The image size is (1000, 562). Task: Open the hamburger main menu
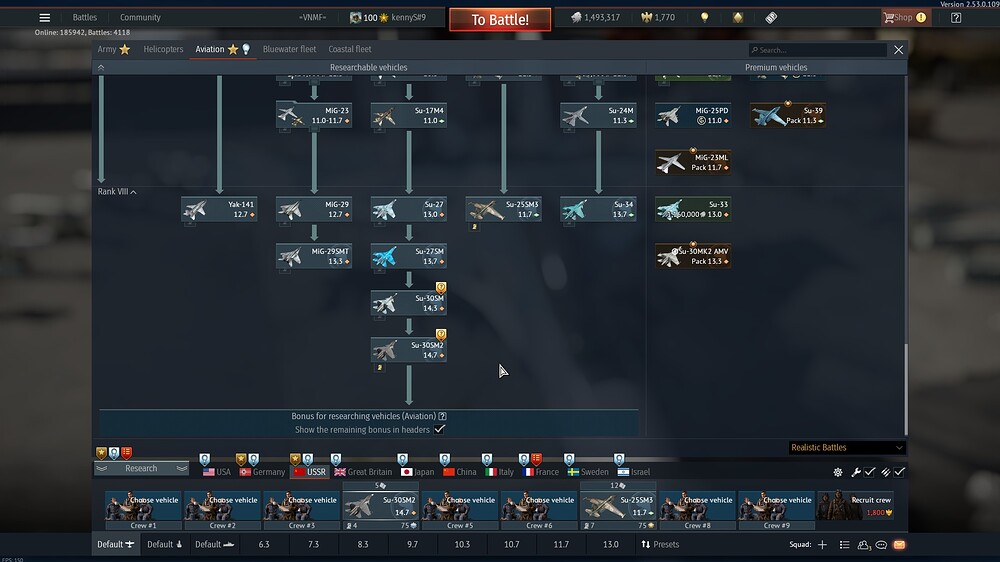tap(44, 17)
